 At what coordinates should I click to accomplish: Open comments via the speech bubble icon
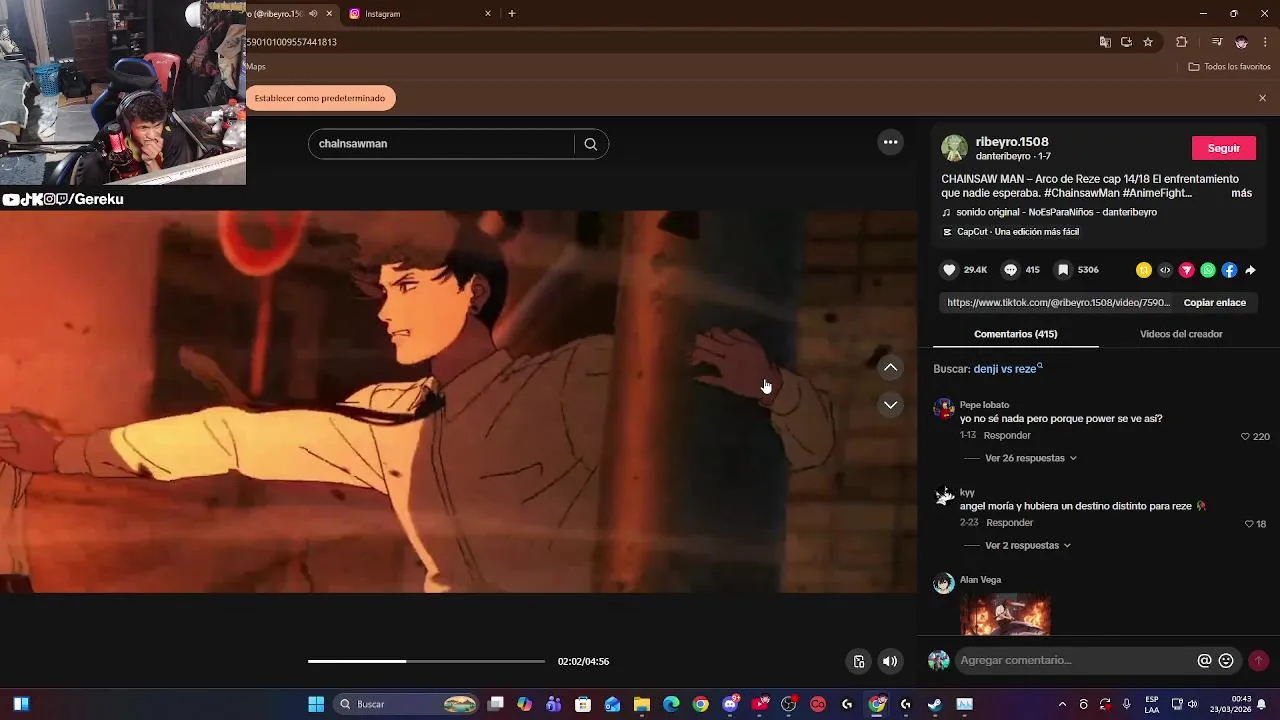(x=1011, y=270)
